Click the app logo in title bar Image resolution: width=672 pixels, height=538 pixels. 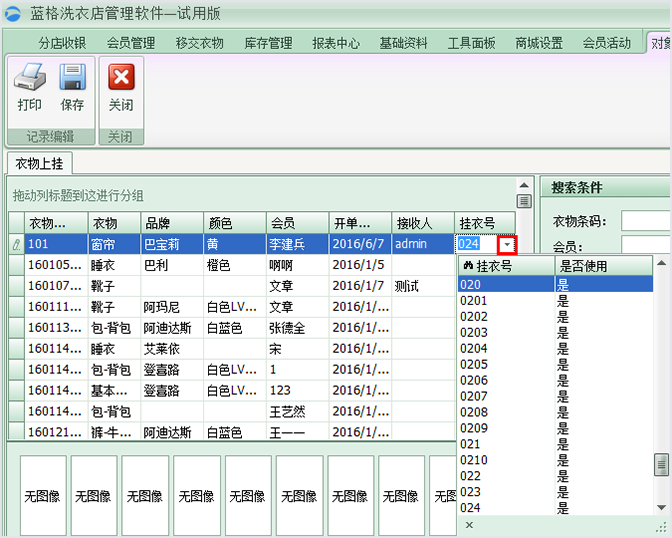[x=13, y=14]
